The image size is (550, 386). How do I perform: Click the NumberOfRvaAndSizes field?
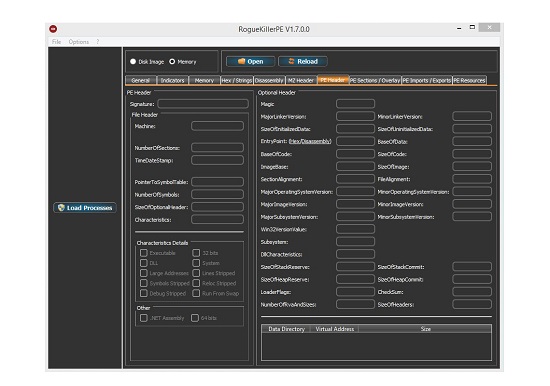point(355,304)
